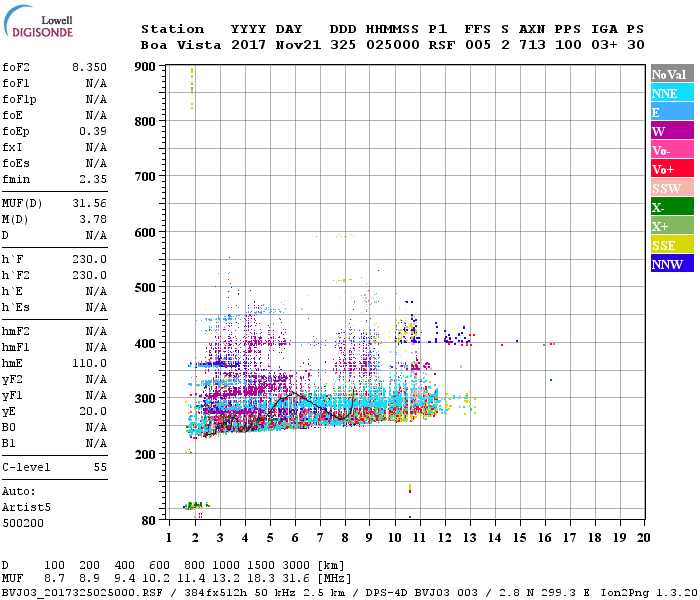Select the C-level value 55

(x=100, y=467)
